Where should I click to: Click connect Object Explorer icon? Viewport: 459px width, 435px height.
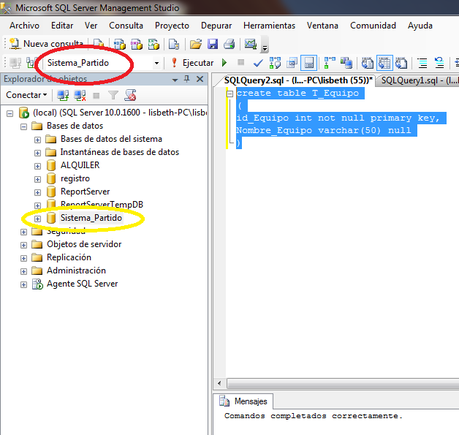[63, 96]
